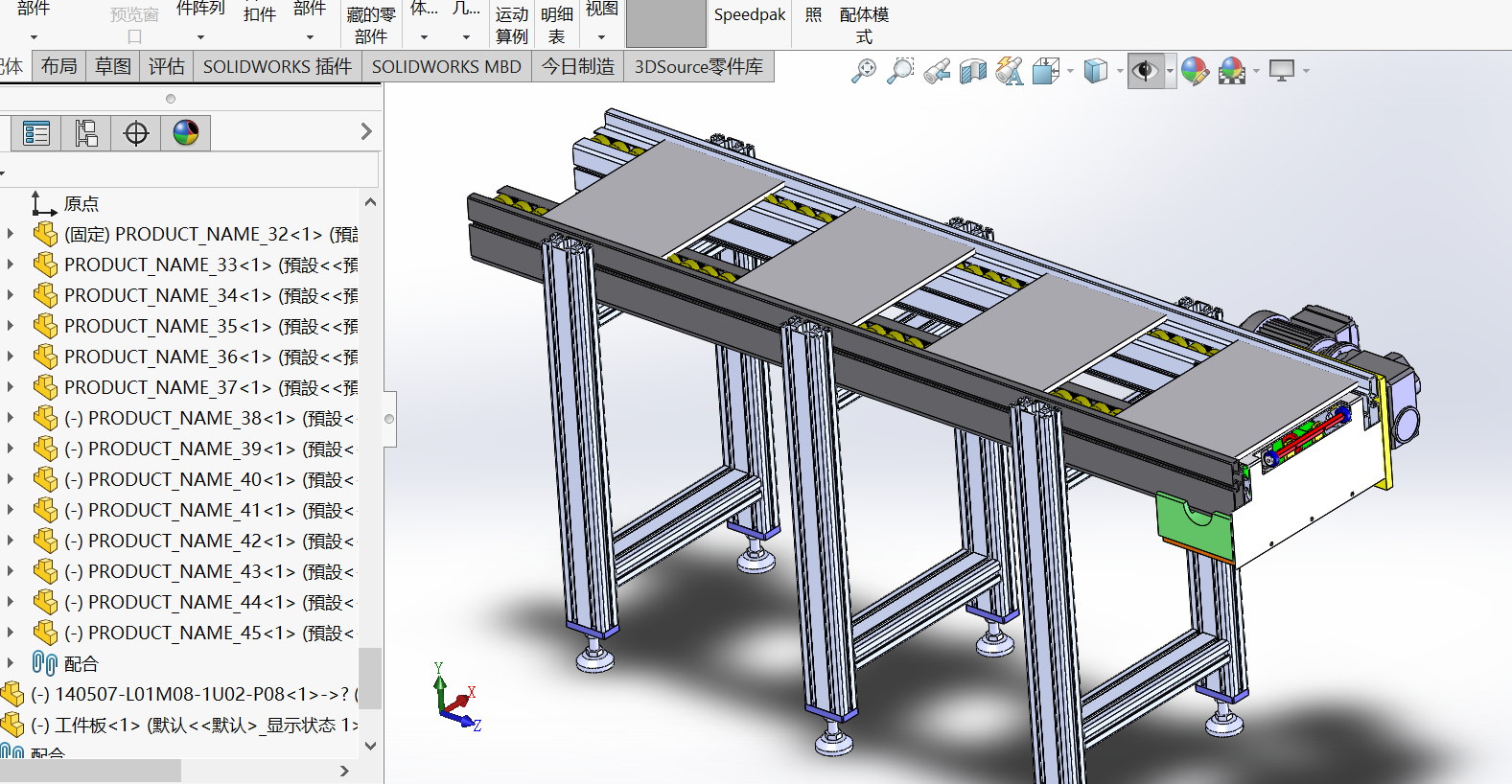
Task: Click the 工件板 component icon
Action: point(12,726)
